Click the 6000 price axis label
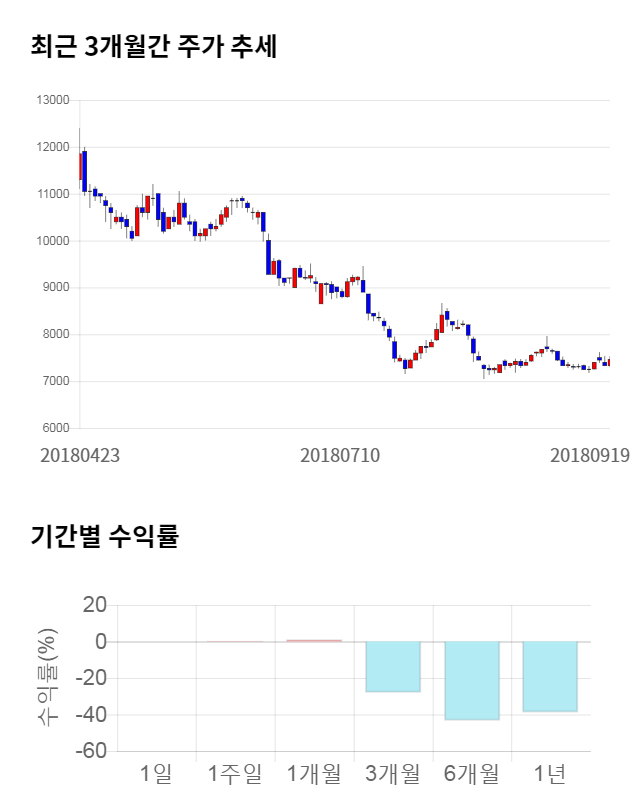 pyautogui.click(x=55, y=428)
